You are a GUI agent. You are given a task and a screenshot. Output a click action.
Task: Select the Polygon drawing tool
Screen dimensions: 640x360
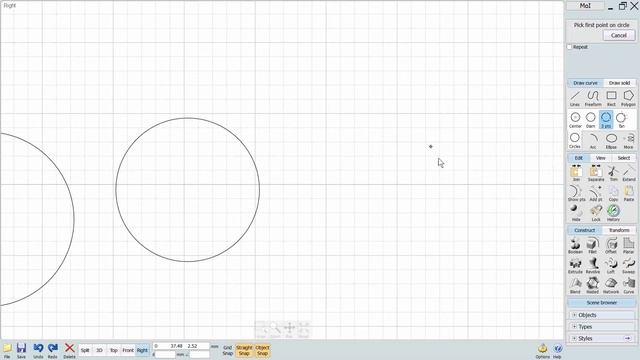point(628,98)
